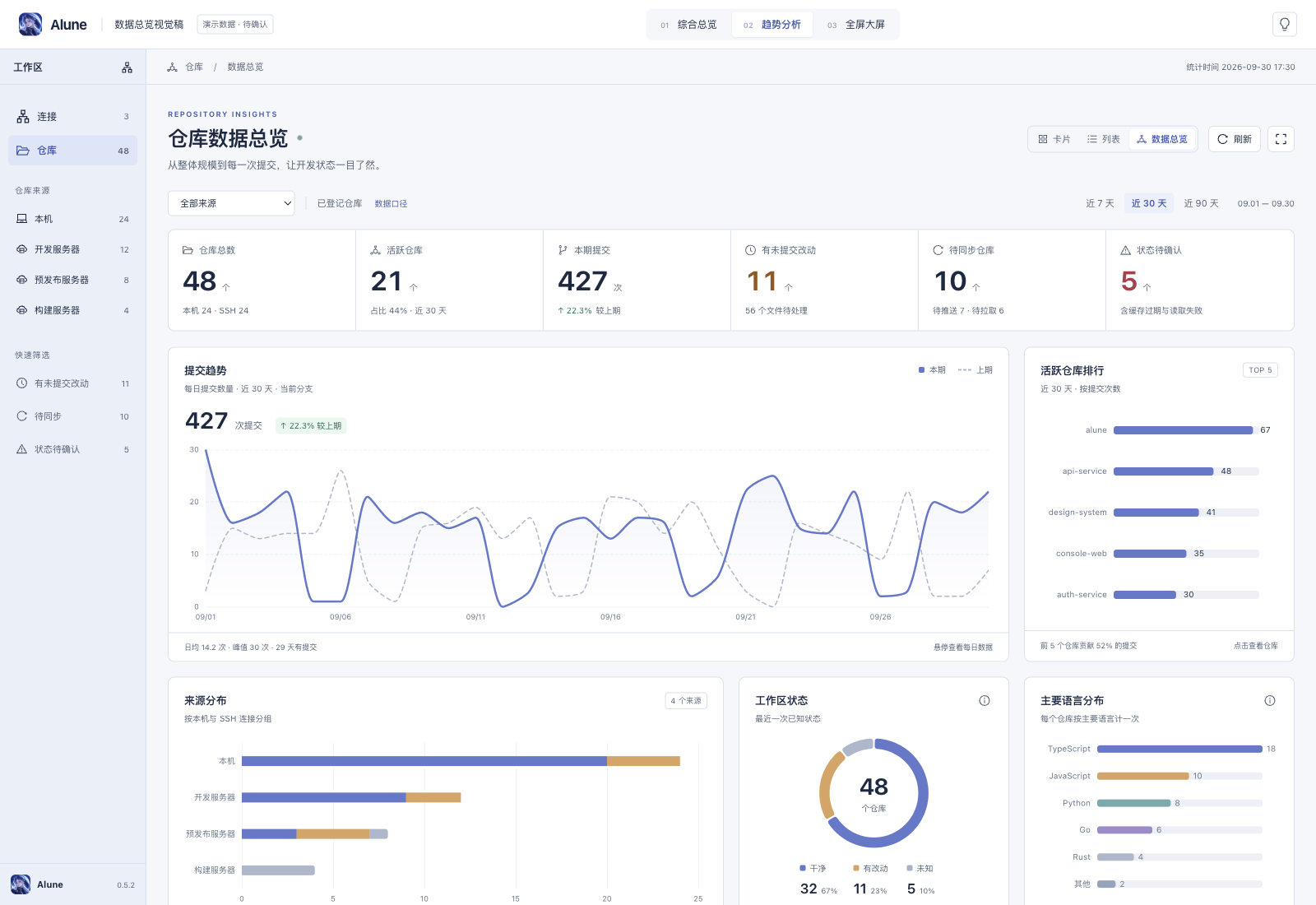Viewport: 1316px width, 905px height.
Task: Click the 4 个来源 badge
Action: pyautogui.click(x=686, y=701)
